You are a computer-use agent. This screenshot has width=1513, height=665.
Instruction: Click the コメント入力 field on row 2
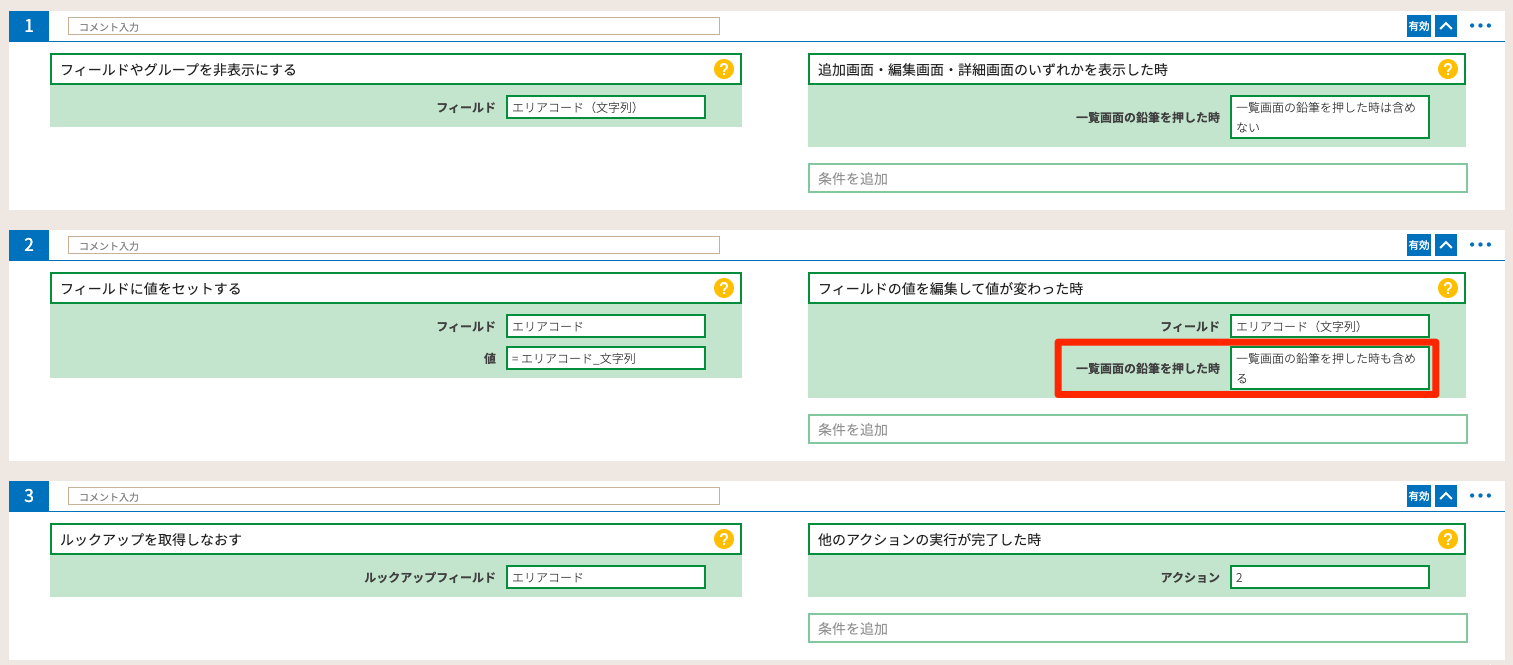pos(394,245)
